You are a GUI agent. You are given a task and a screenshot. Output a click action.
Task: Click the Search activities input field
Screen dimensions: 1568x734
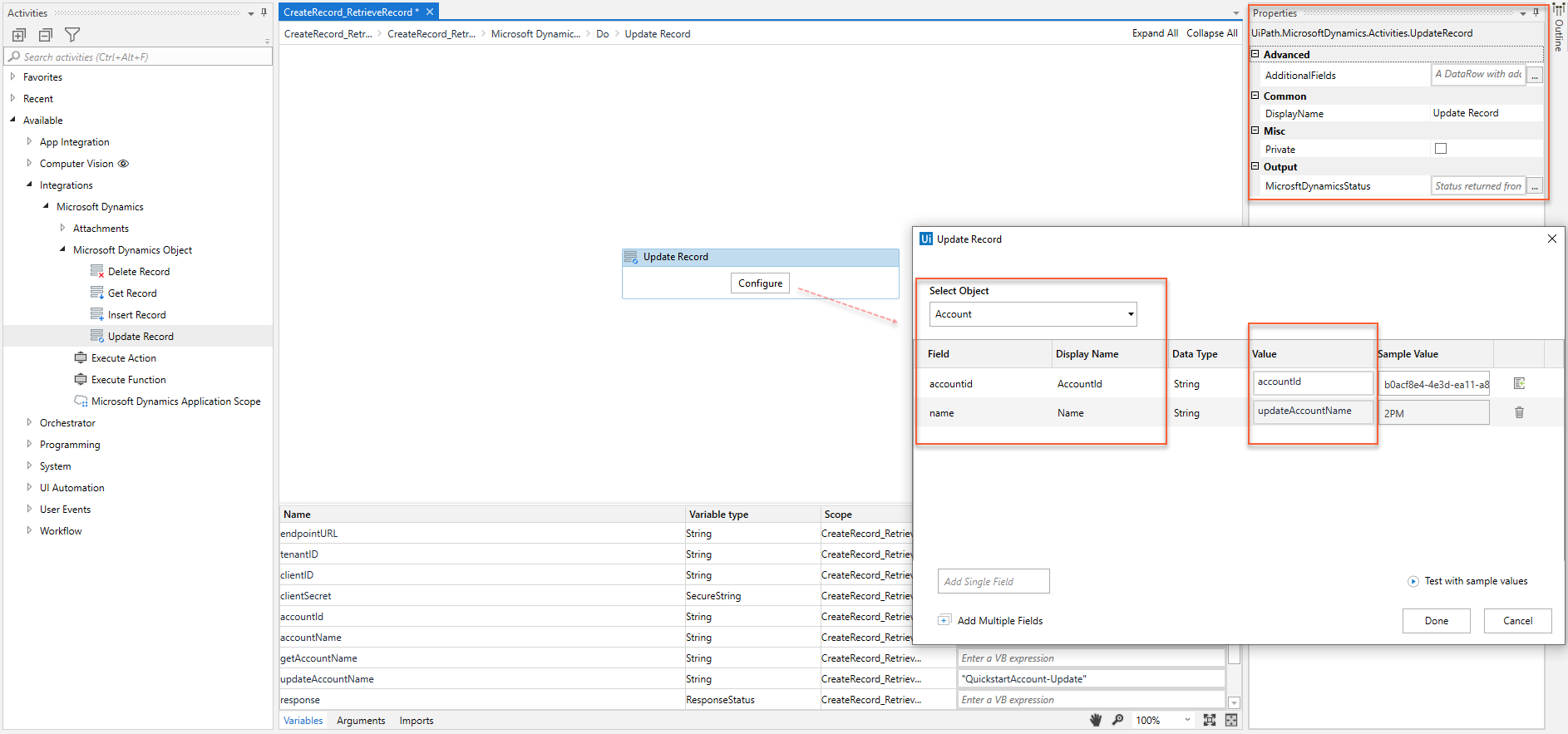[x=138, y=57]
